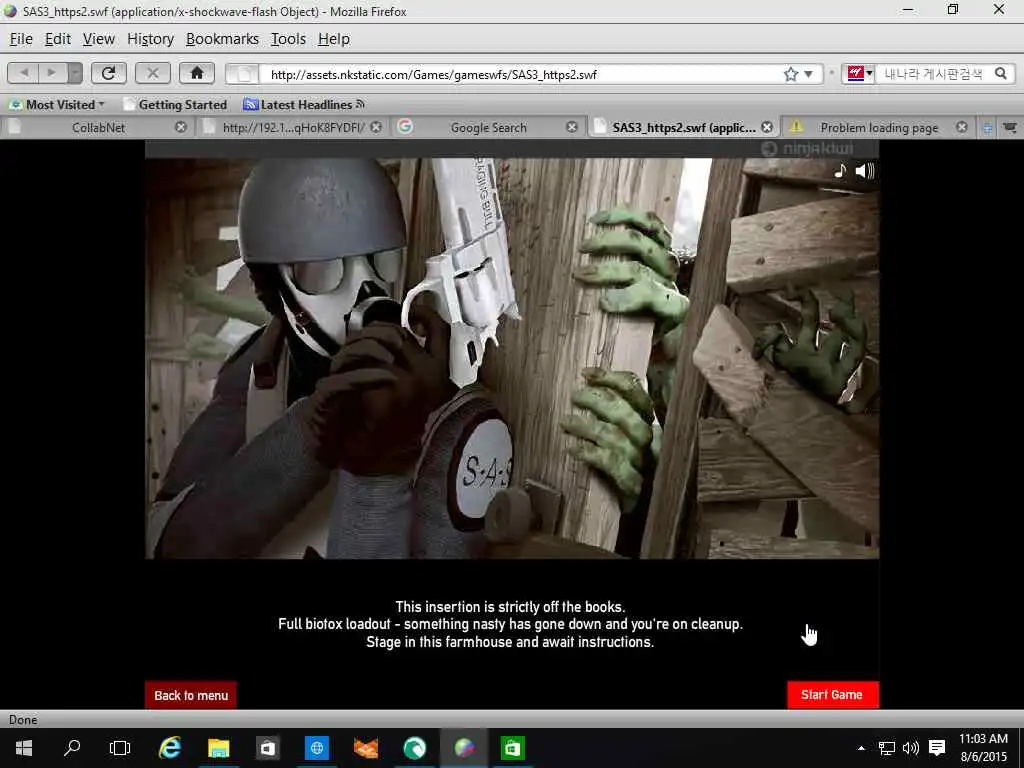Select the active Firefox taskbar icon

pos(464,748)
